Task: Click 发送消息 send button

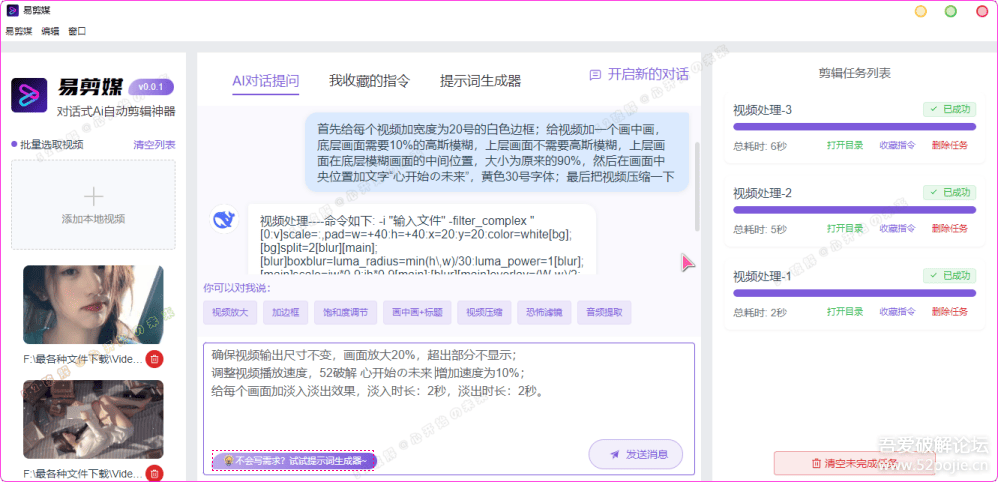Action: [636, 454]
